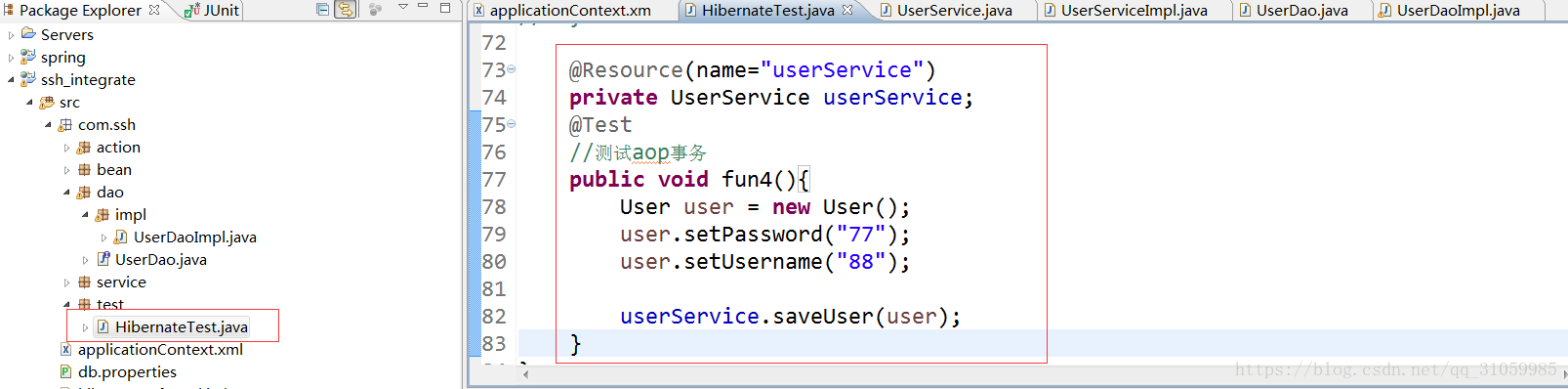Click applicationContext.xml file icon in tree
The image size is (1568, 389).
[65, 350]
